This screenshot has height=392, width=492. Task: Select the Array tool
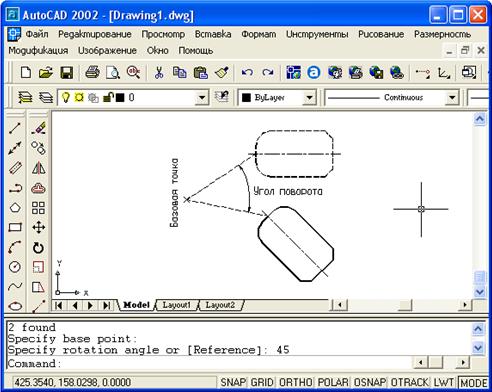click(x=39, y=208)
